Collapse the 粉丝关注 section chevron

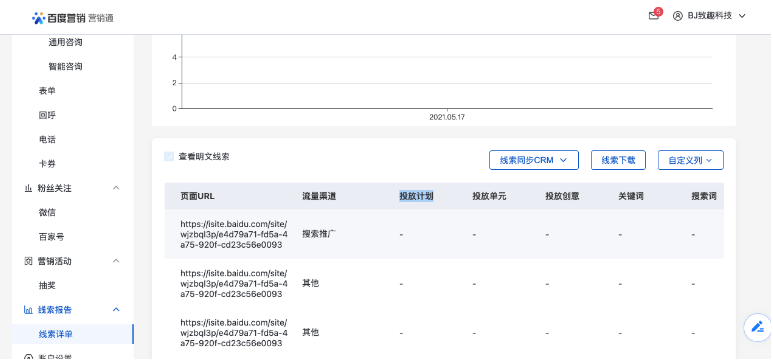click(116, 188)
